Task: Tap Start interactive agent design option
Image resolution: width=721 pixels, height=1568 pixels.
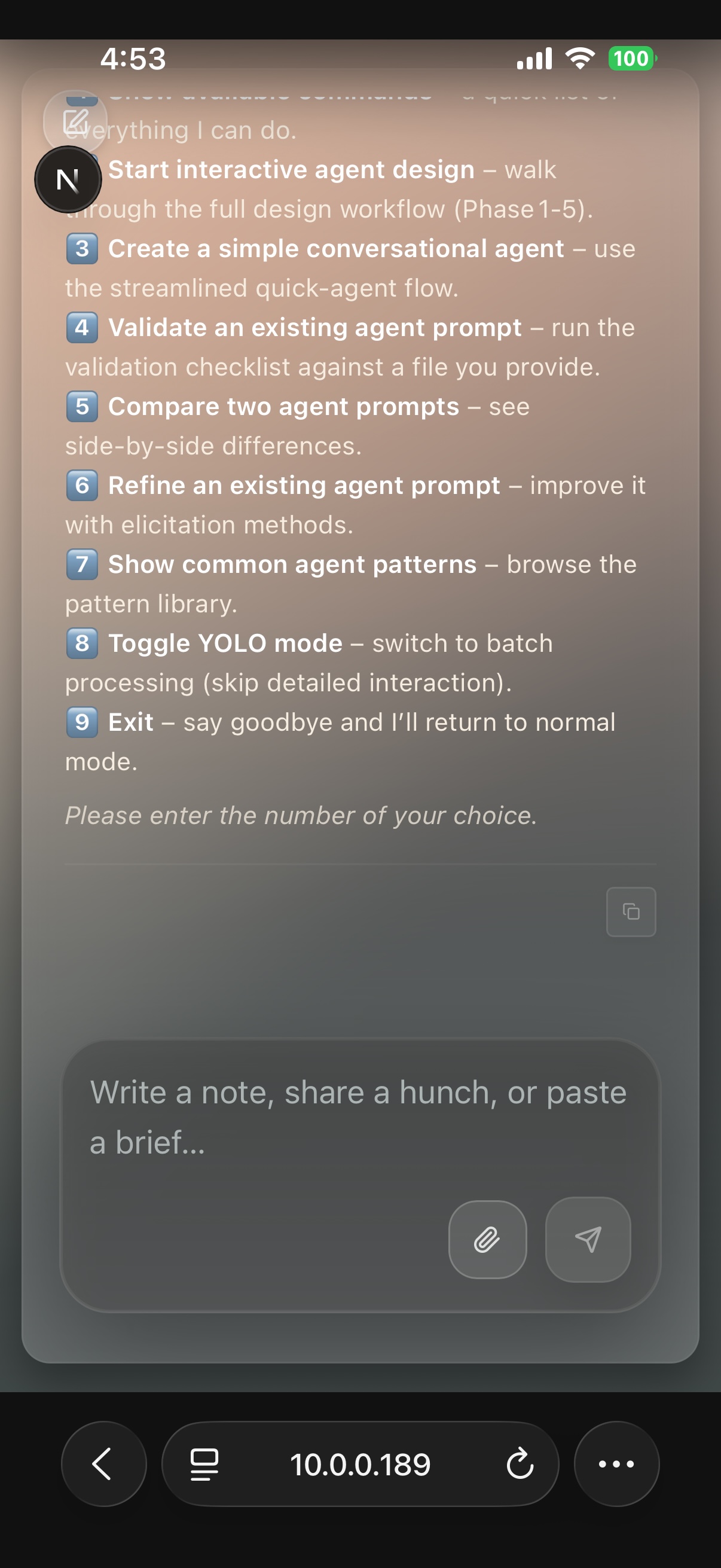Action: pyautogui.click(x=291, y=170)
